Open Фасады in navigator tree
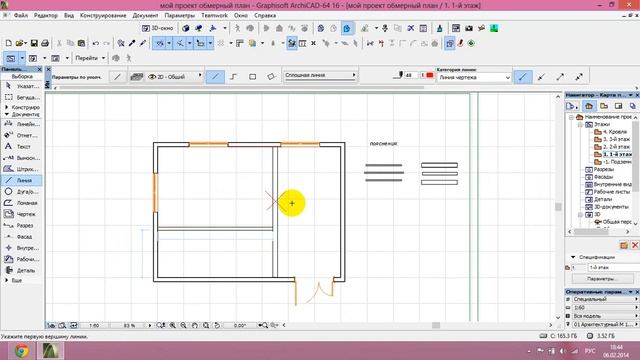Screen dimensions: 640x360 pyautogui.click(x=599, y=177)
